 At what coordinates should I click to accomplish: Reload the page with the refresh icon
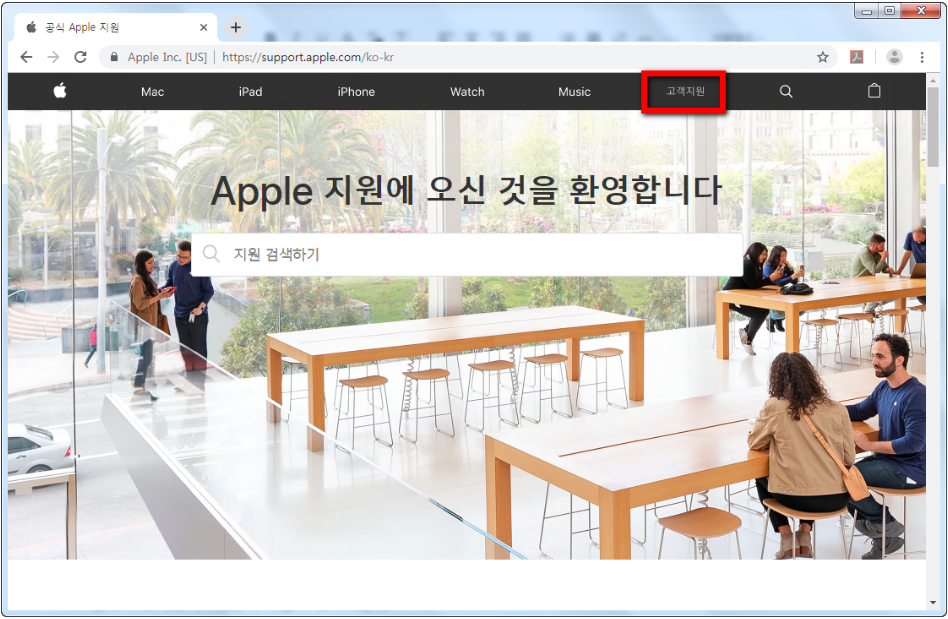coord(80,57)
